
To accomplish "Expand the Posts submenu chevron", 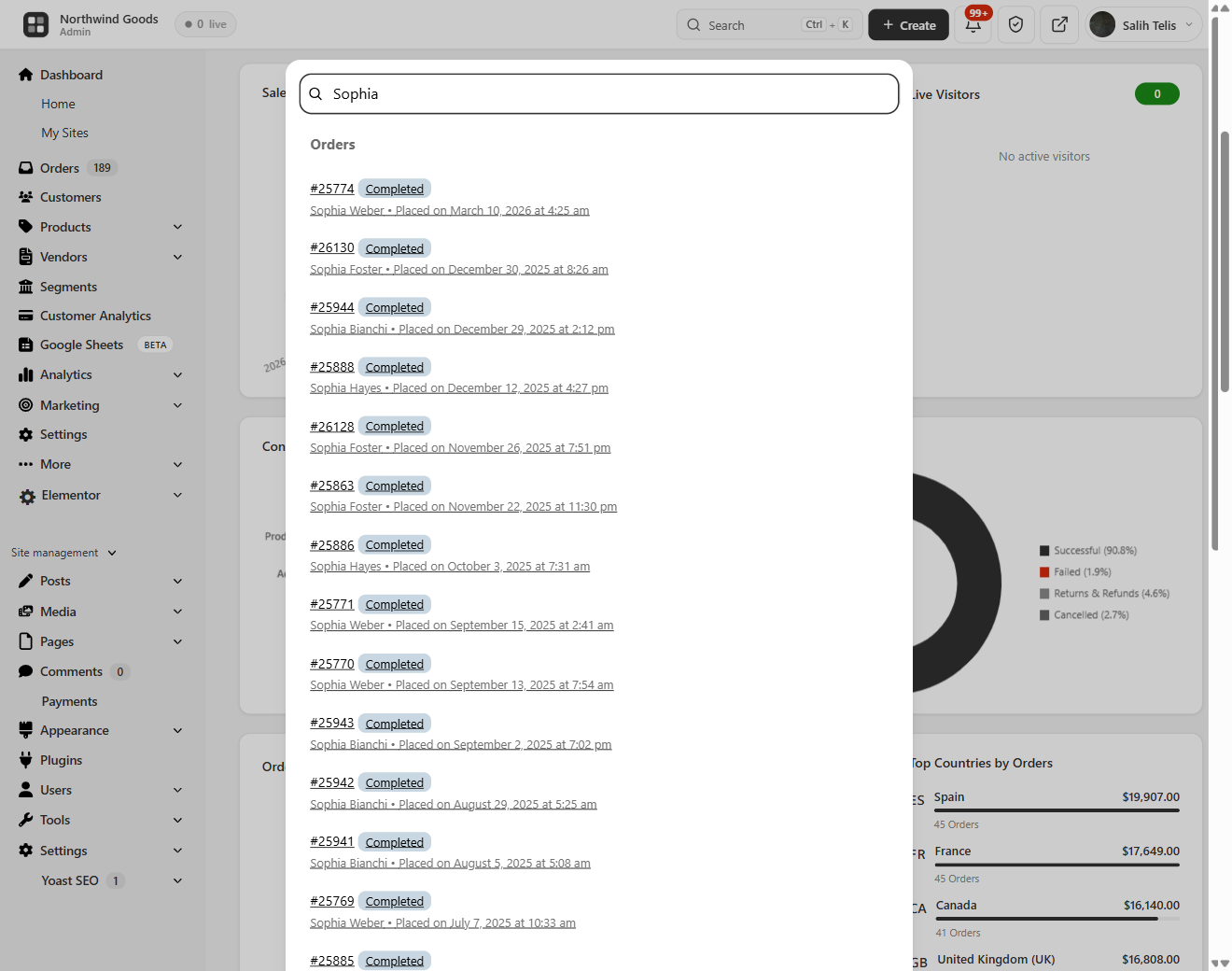I will coord(177,581).
